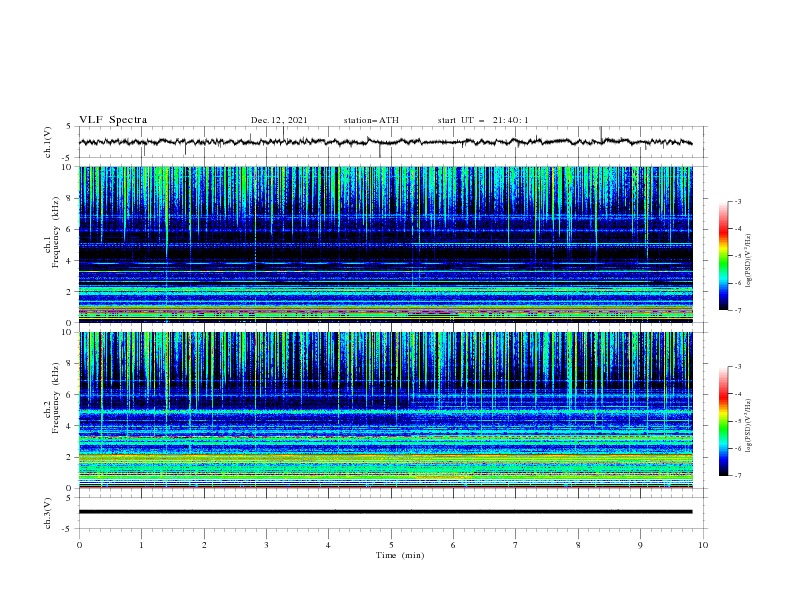Image resolution: width=792 pixels, height=612 pixels.
Task: Click the "9" tick on the time axis
Action: pyautogui.click(x=640, y=545)
